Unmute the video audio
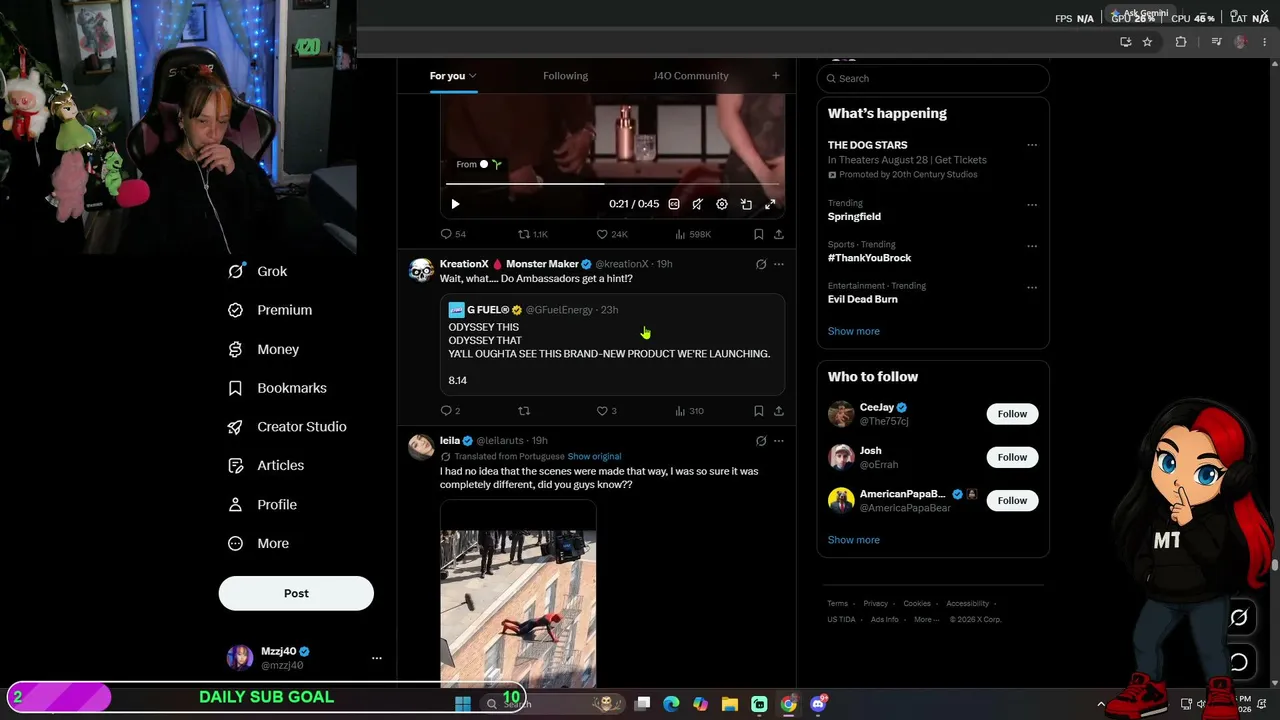 698,204
